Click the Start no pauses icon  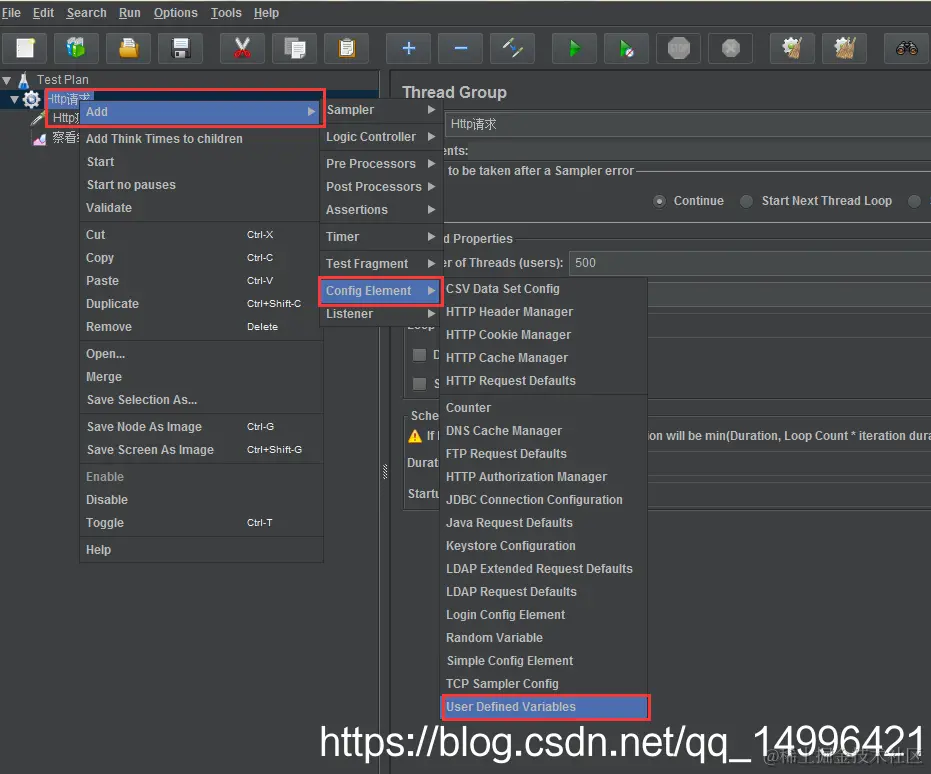pyautogui.click(x=626, y=48)
